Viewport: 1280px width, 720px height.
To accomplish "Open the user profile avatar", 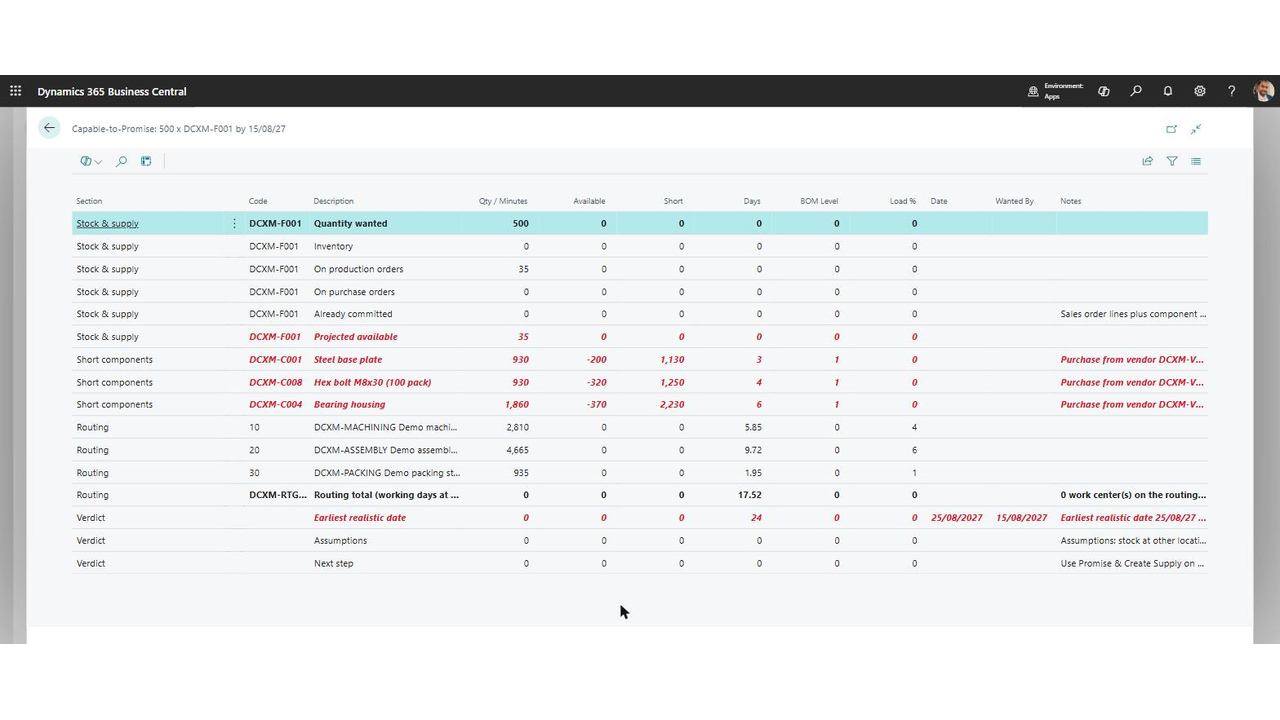I will 1263,91.
